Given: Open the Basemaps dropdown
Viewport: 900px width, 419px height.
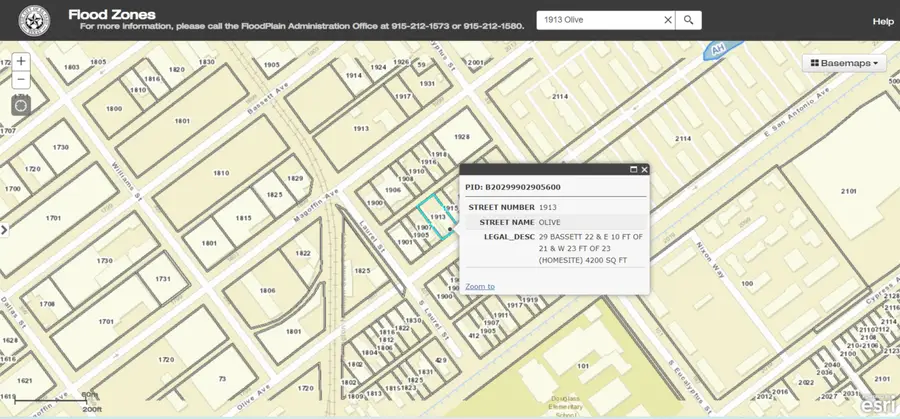Looking at the screenshot, I should [845, 63].
